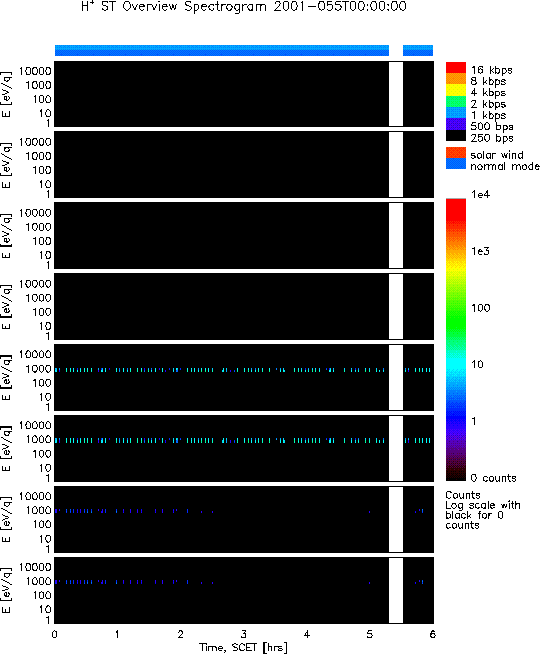Click the 10000 tick on the bottom panel axis

tap(35, 567)
